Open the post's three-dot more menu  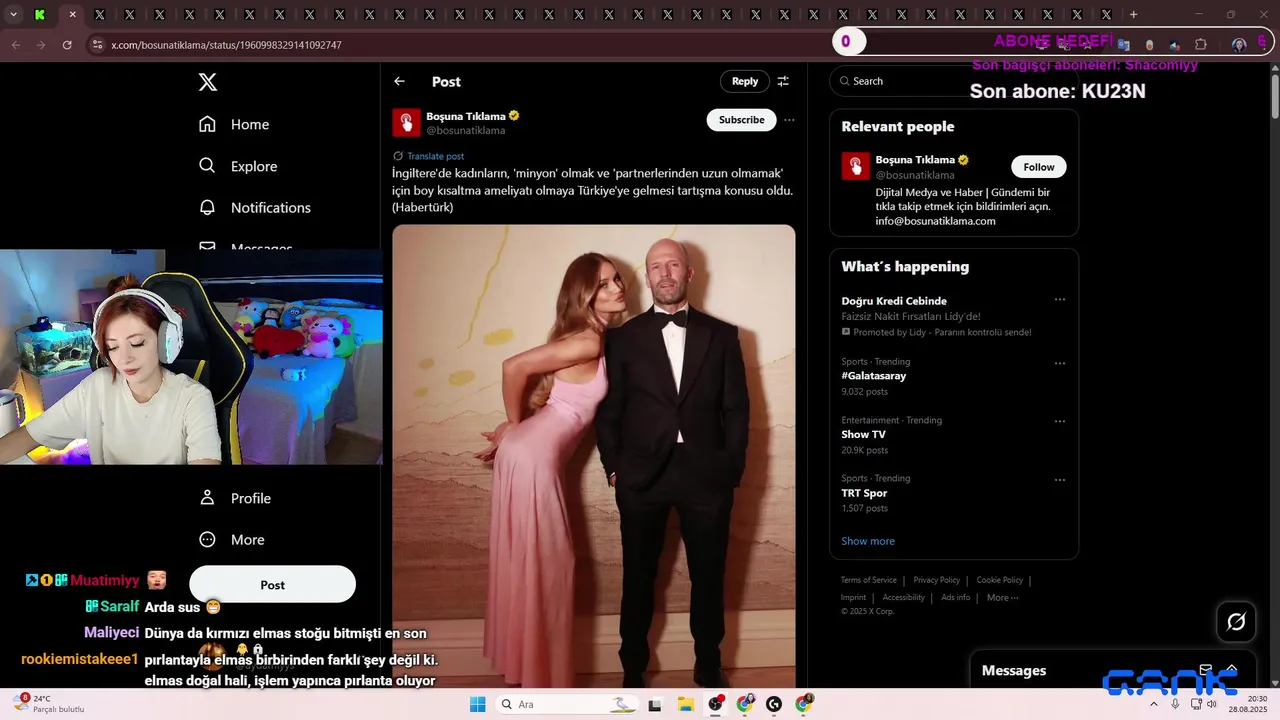[x=789, y=120]
